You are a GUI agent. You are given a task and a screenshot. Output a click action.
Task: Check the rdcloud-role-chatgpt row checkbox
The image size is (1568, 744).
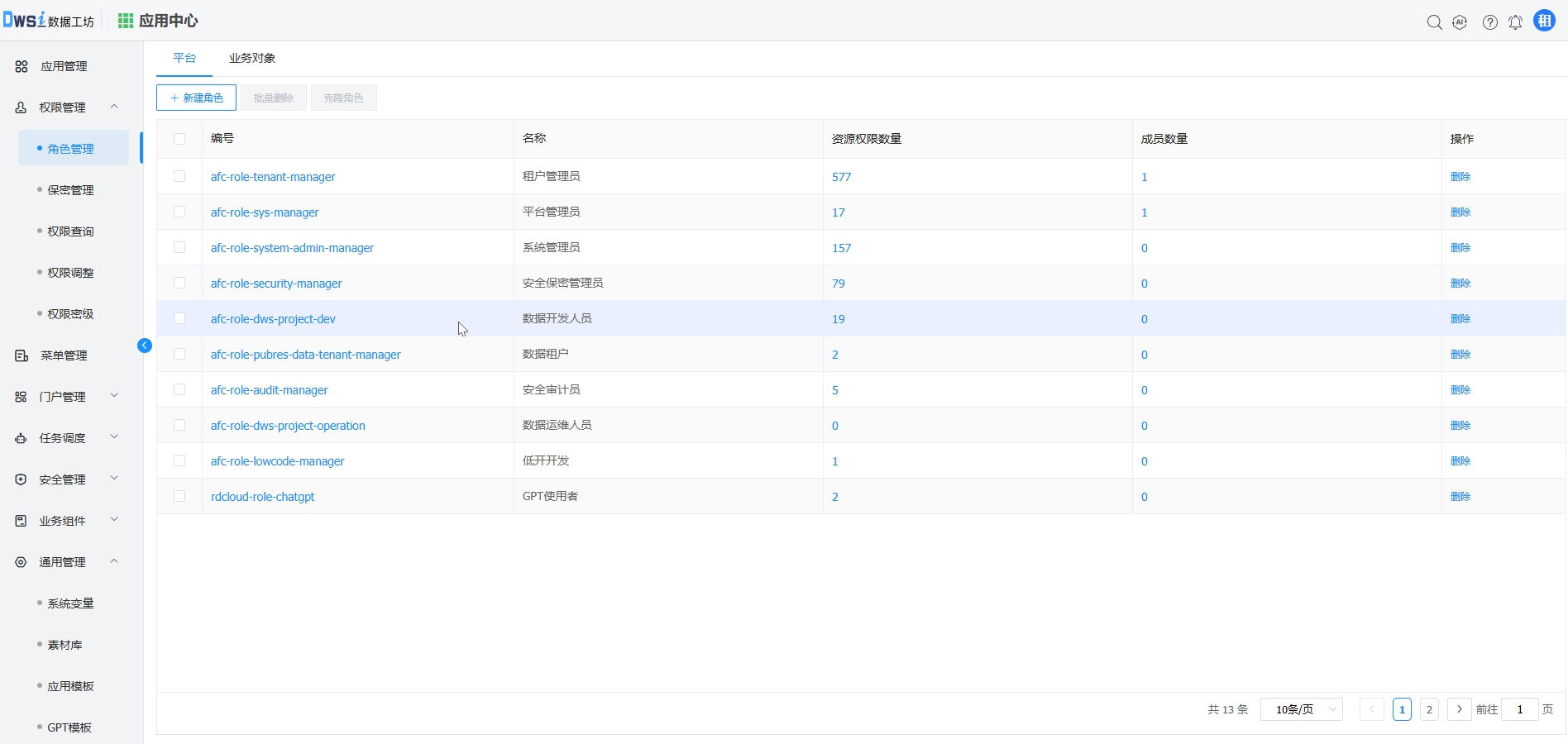179,496
